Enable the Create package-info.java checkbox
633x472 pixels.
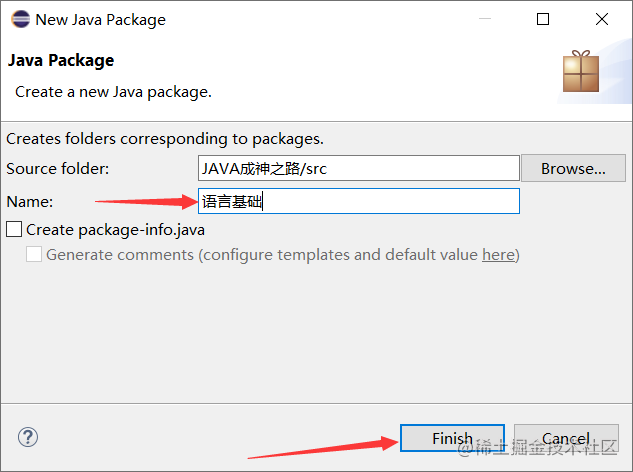point(14,229)
